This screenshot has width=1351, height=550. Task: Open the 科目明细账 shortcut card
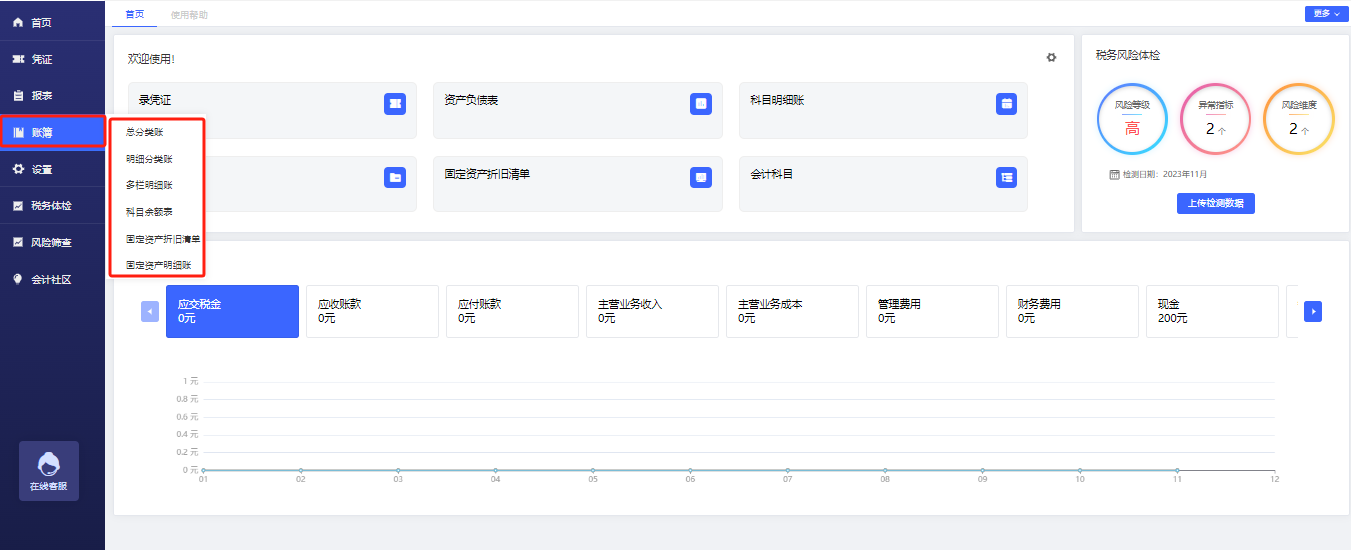883,110
